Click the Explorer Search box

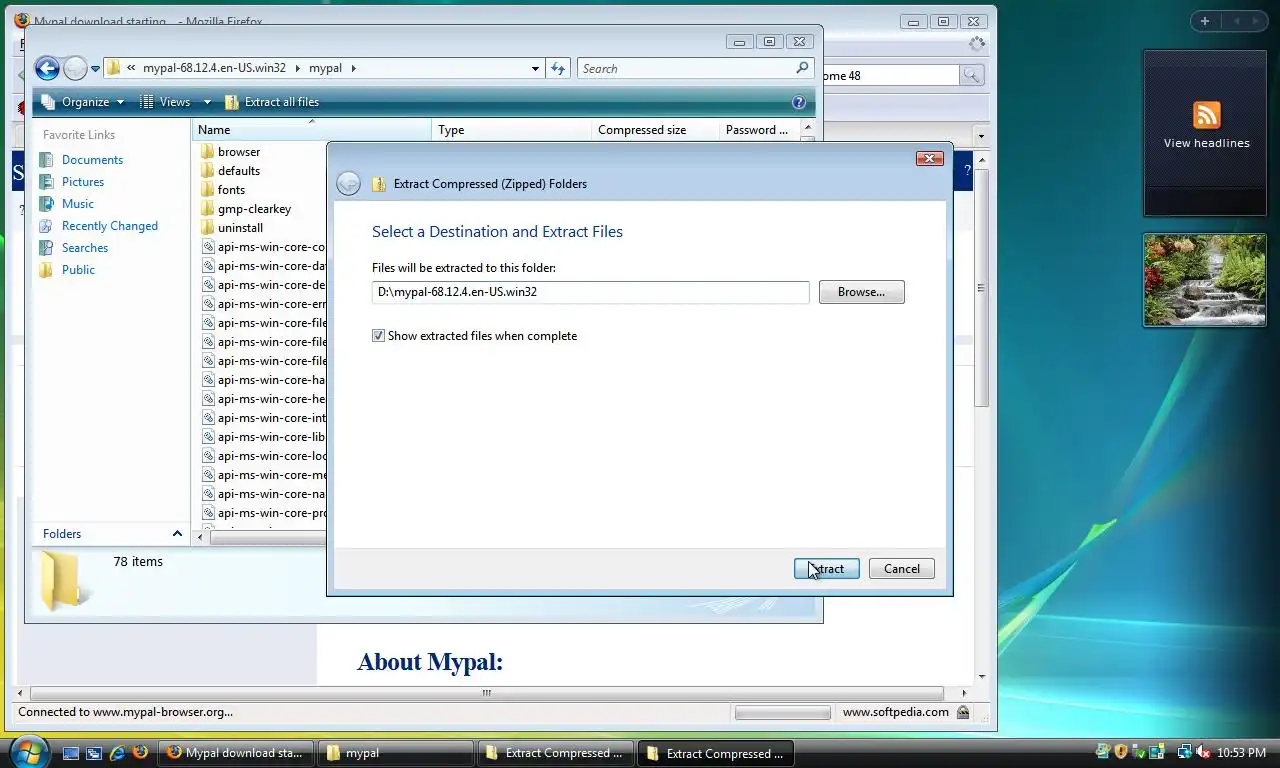click(694, 68)
